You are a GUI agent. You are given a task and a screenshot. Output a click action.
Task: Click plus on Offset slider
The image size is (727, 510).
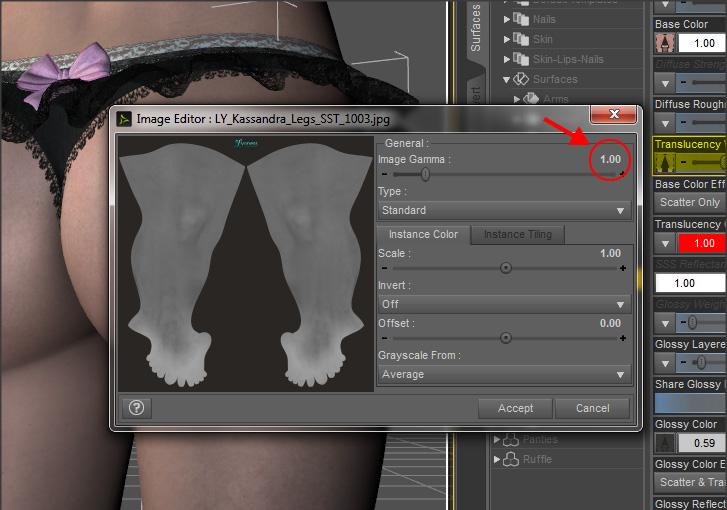click(623, 338)
